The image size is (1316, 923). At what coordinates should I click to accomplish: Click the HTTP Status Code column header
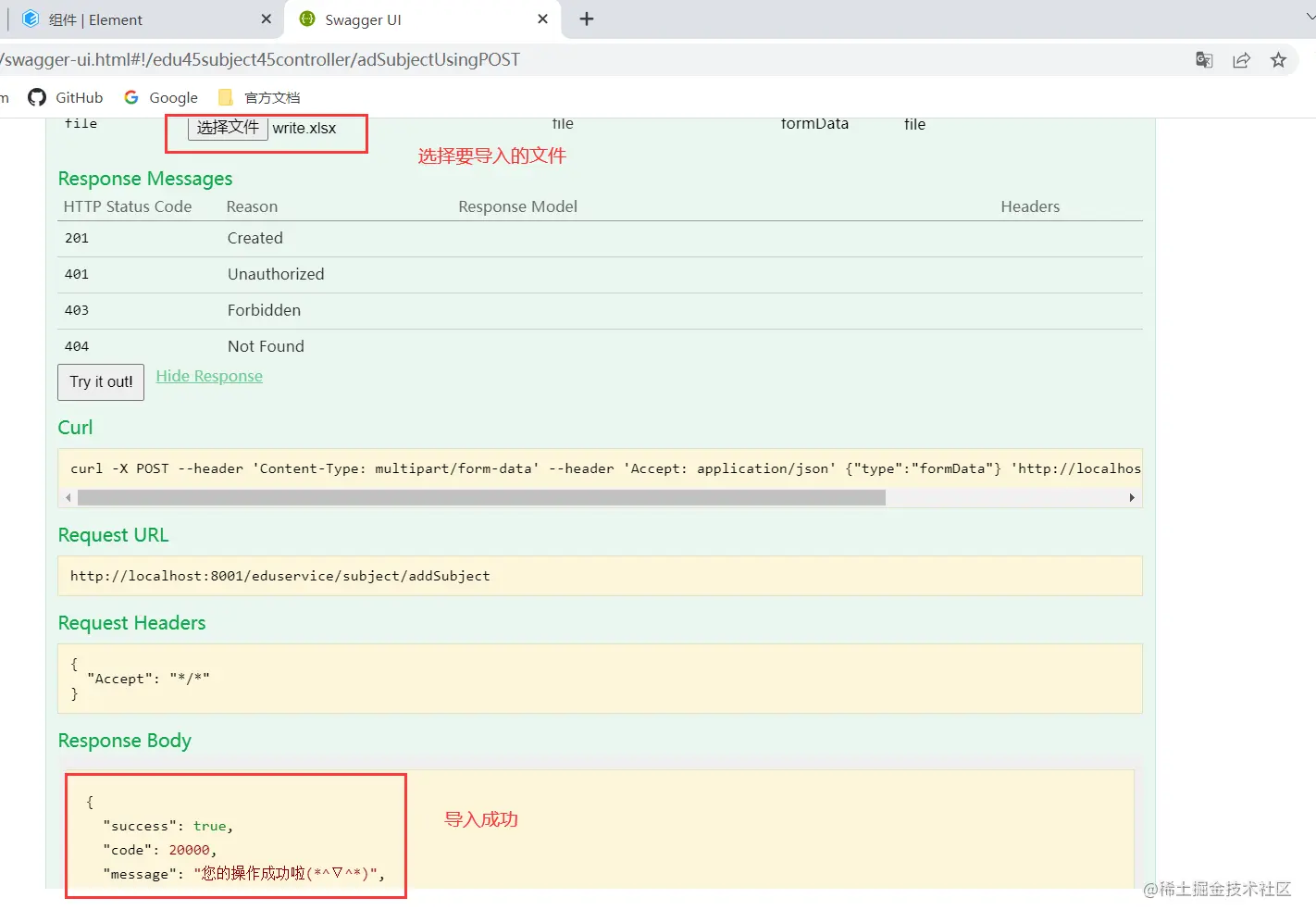coord(128,207)
